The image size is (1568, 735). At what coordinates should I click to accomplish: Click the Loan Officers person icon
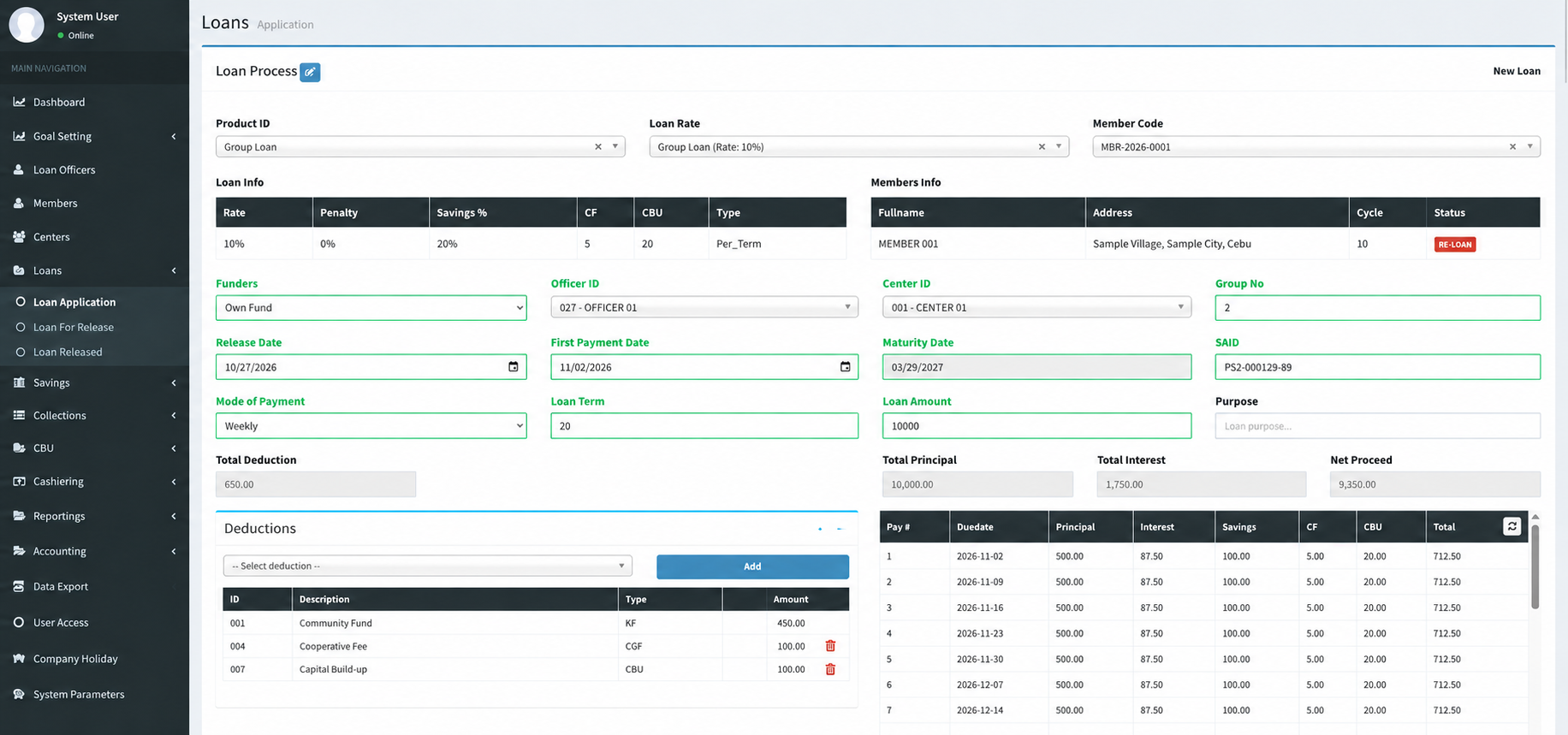[x=19, y=169]
